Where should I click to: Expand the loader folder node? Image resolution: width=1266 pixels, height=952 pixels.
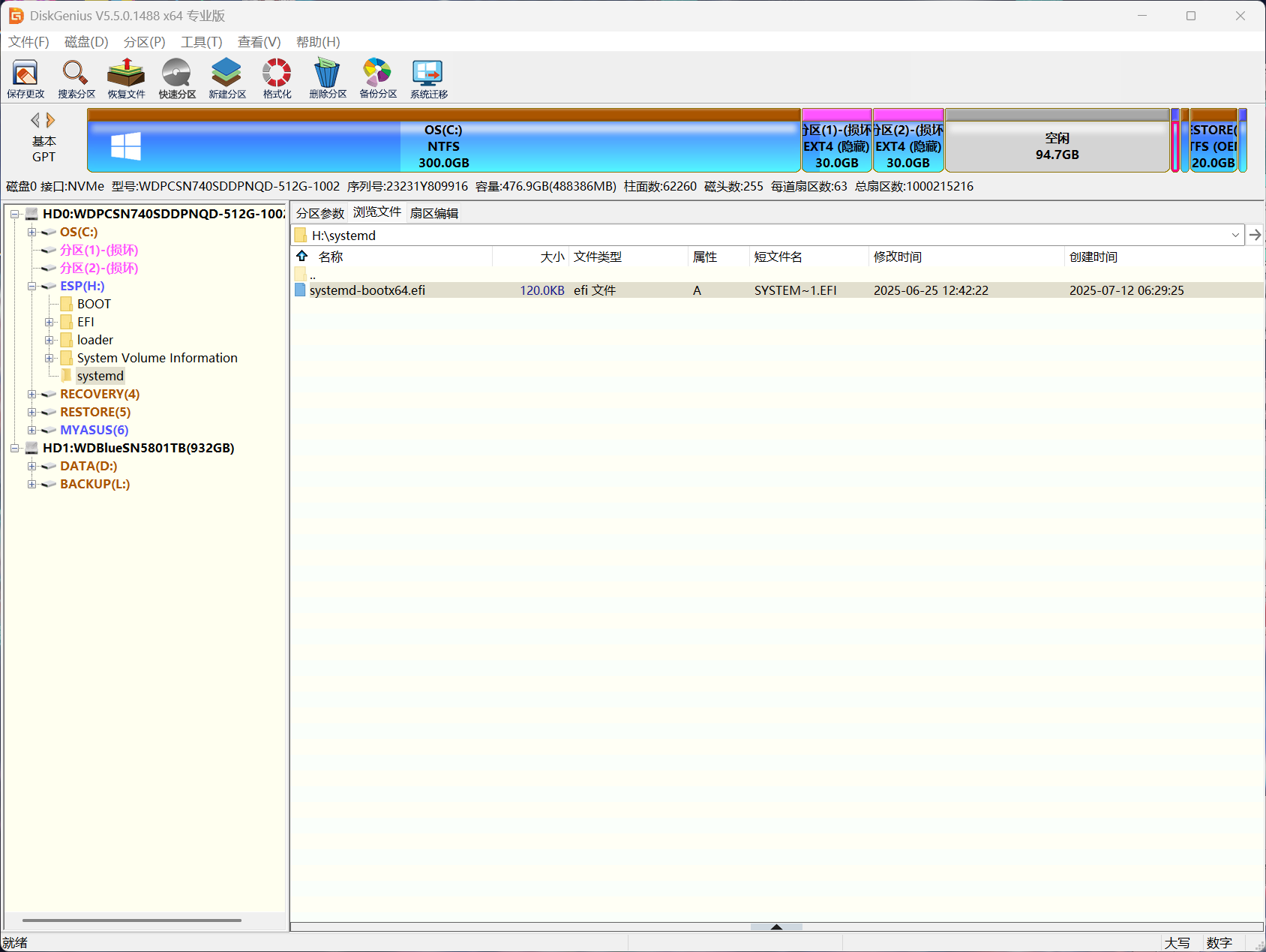(x=49, y=341)
